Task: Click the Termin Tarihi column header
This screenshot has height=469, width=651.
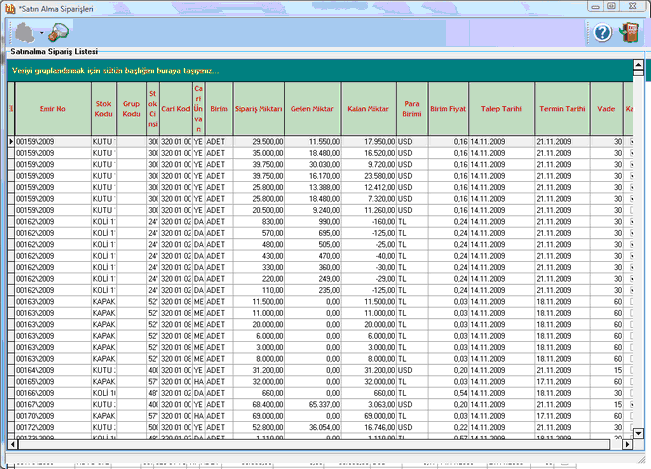Action: 562,109
